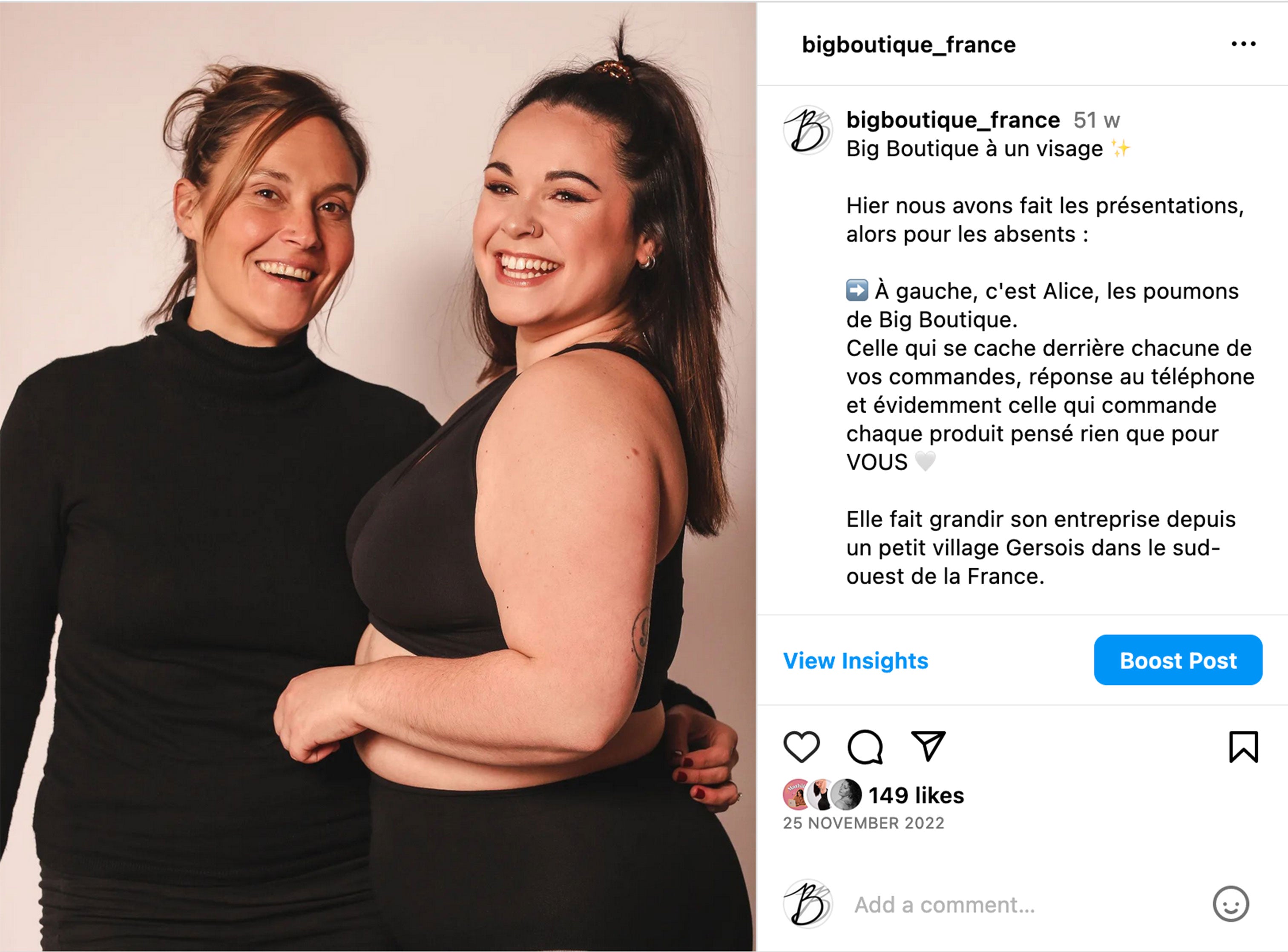Screen dimensions: 1288x952
Task: Open the emoji picker smiley icon
Action: [1230, 904]
